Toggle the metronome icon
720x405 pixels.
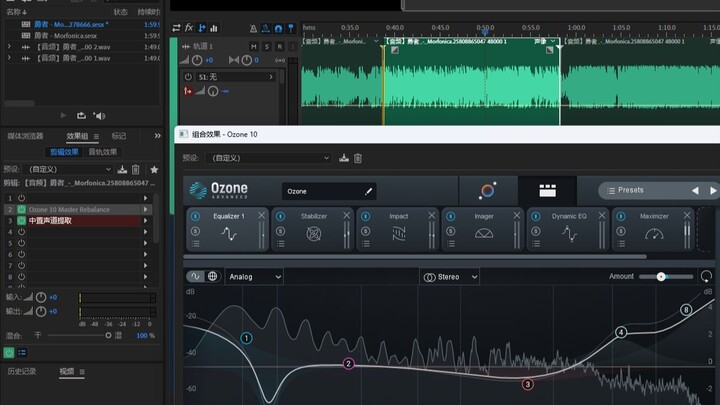point(253,28)
